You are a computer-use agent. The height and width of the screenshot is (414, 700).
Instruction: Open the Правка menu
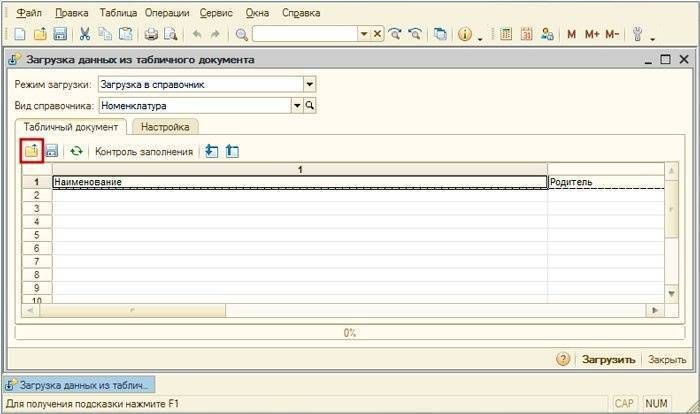(x=71, y=13)
